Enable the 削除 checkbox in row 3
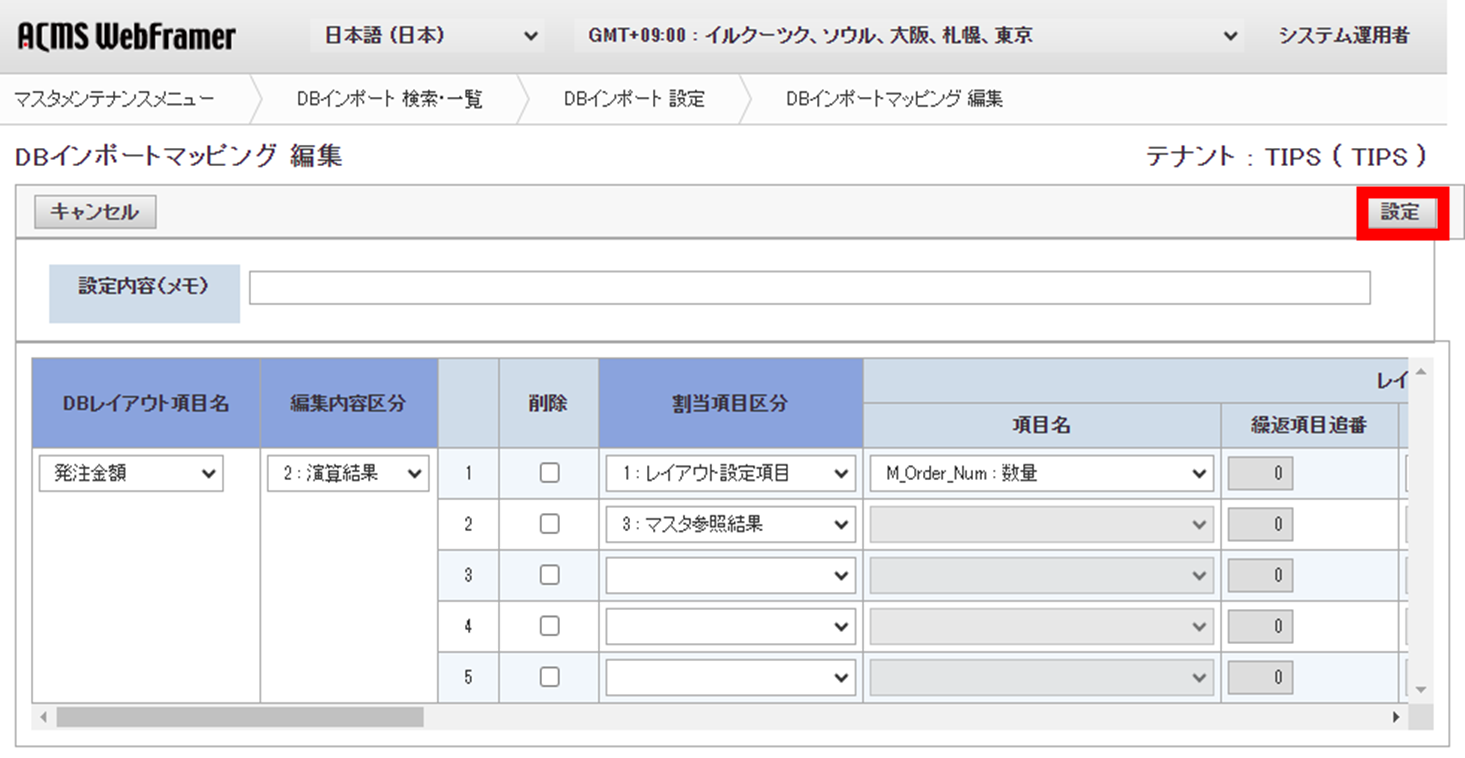This screenshot has height=758, width=1465. coord(548,574)
